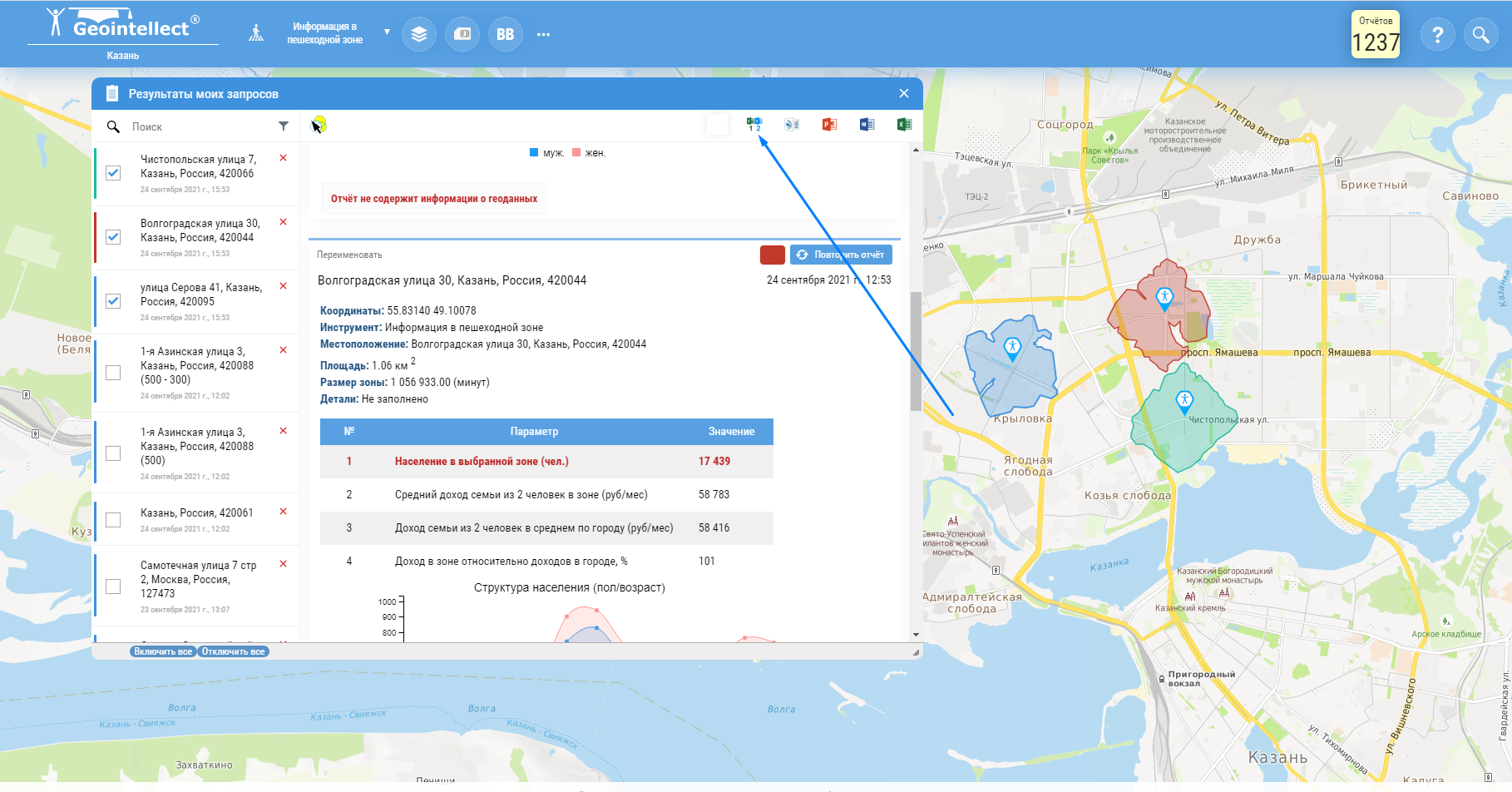Open map search with the magnifier button

(1480, 34)
